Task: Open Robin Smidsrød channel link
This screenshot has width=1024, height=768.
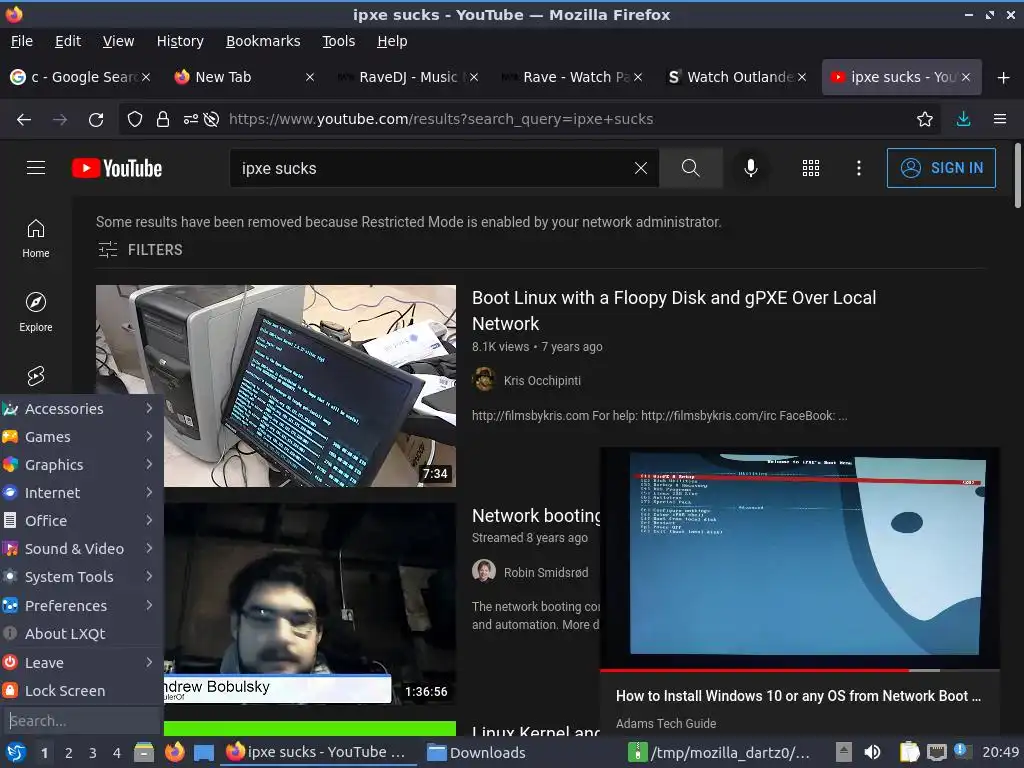Action: coord(545,573)
